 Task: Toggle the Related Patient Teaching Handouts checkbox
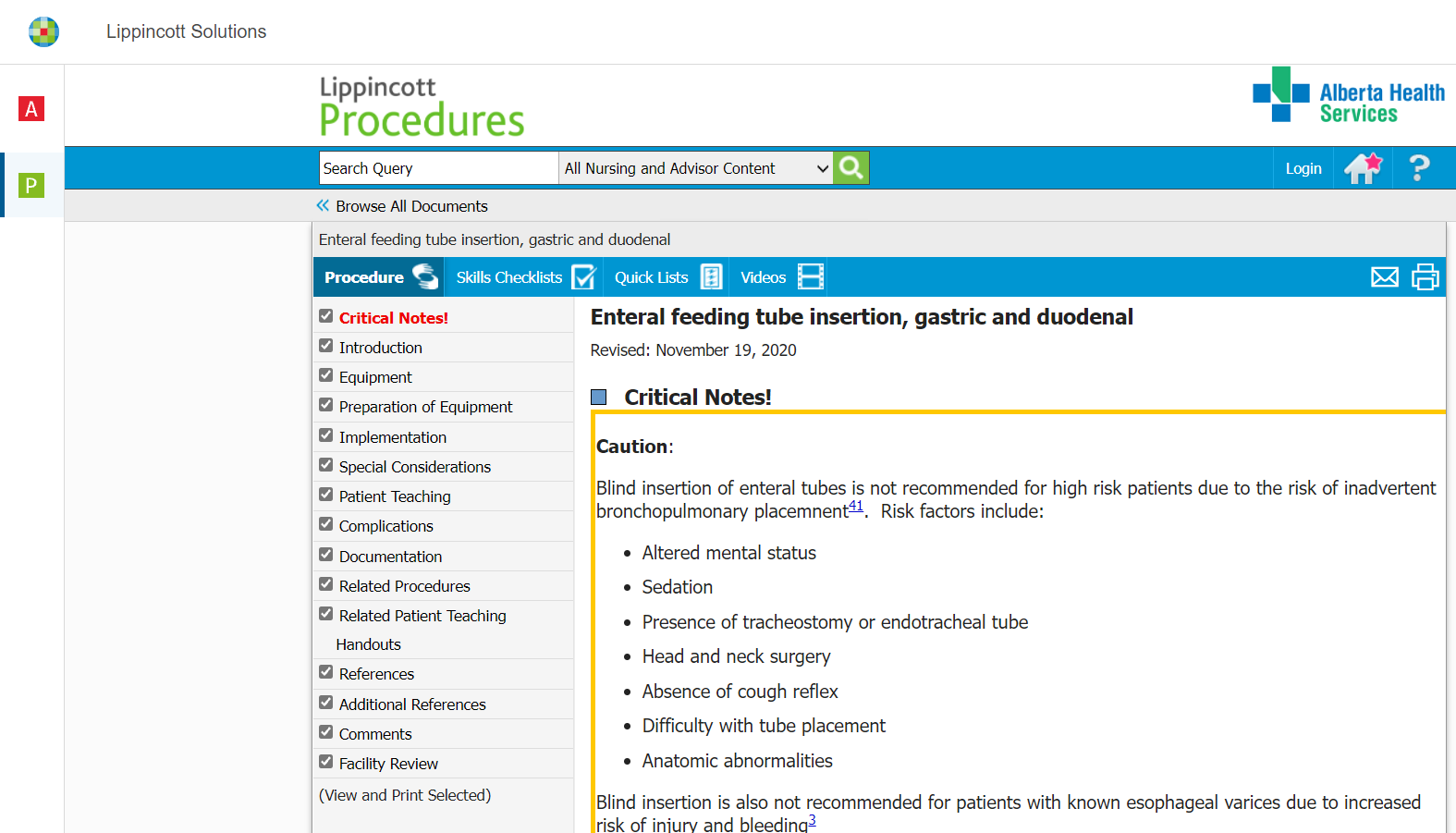(326, 614)
